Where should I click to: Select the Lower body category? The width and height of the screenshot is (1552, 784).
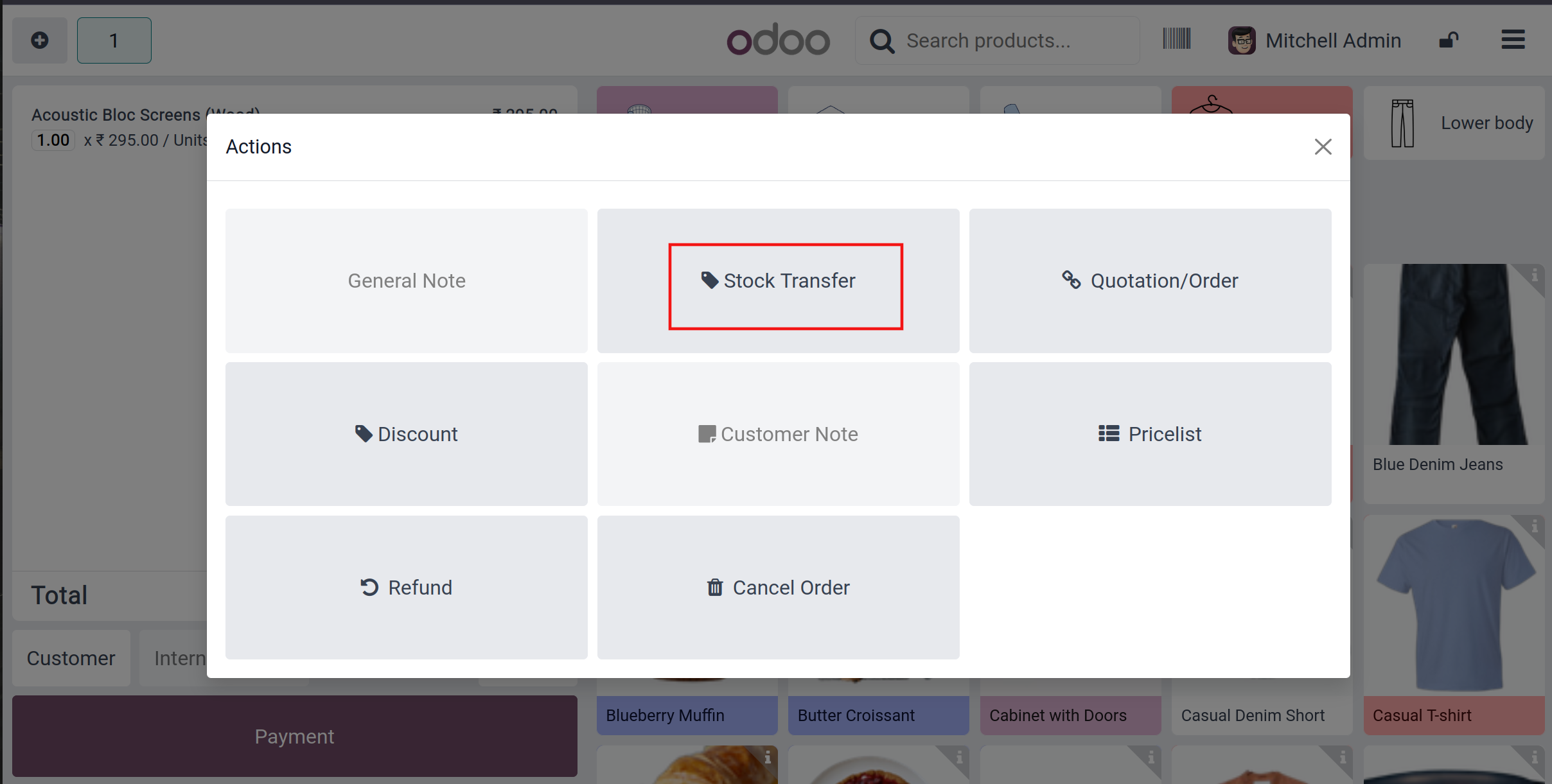click(1454, 123)
